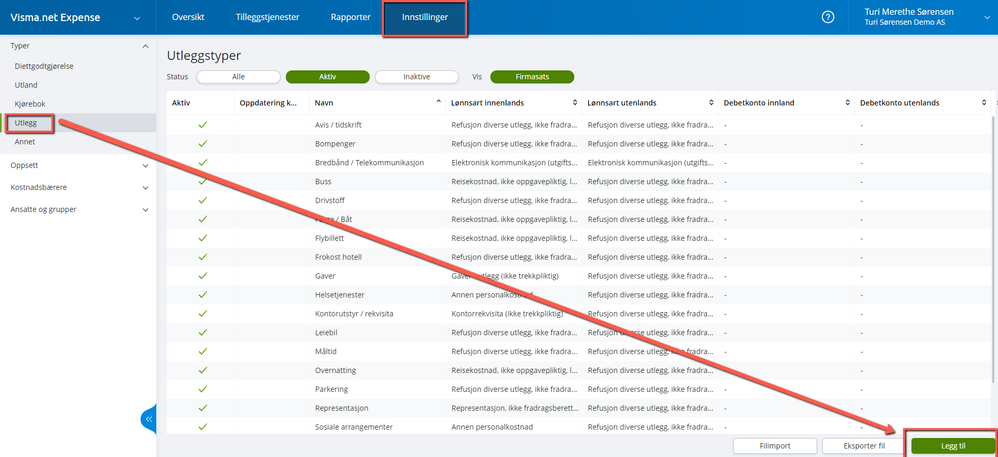Open the Innstillinger tab
The image size is (998, 457).
click(x=425, y=17)
